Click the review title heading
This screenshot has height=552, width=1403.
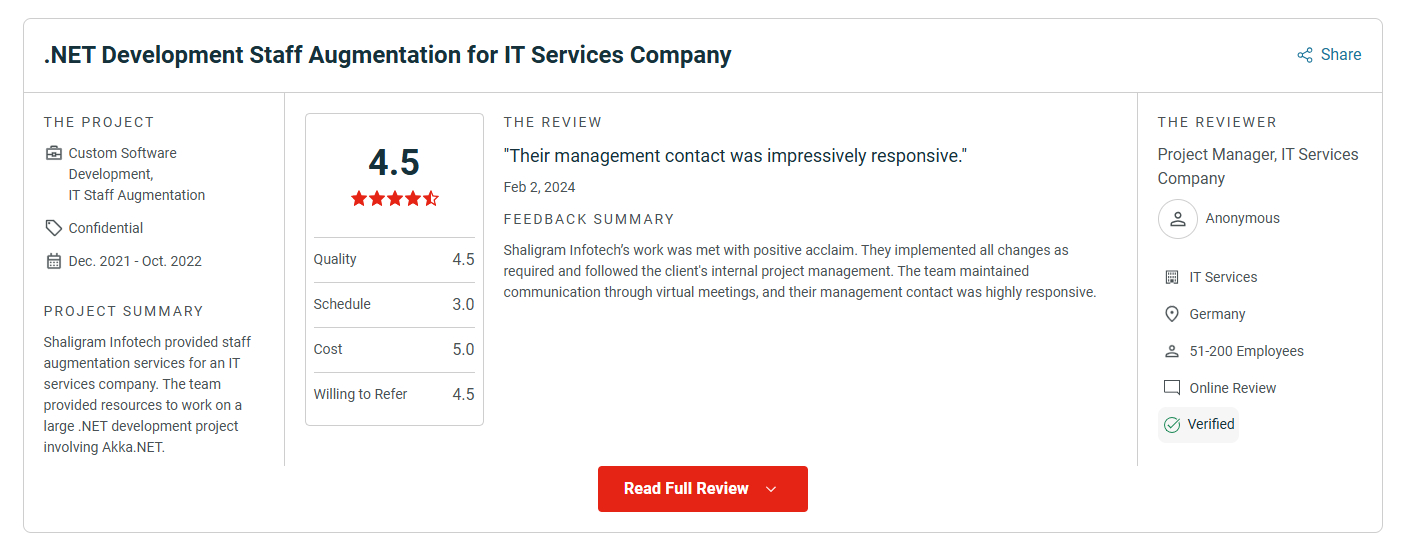[x=387, y=55]
